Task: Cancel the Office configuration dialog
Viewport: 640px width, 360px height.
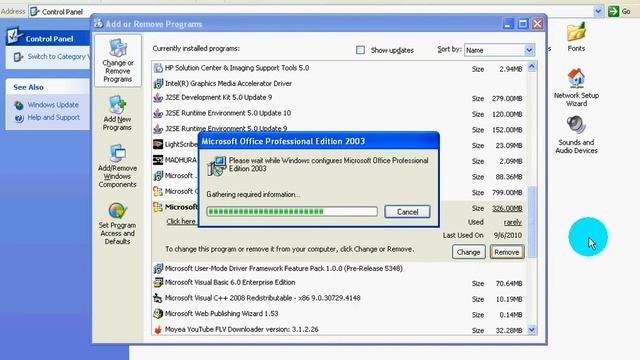Action: click(407, 212)
